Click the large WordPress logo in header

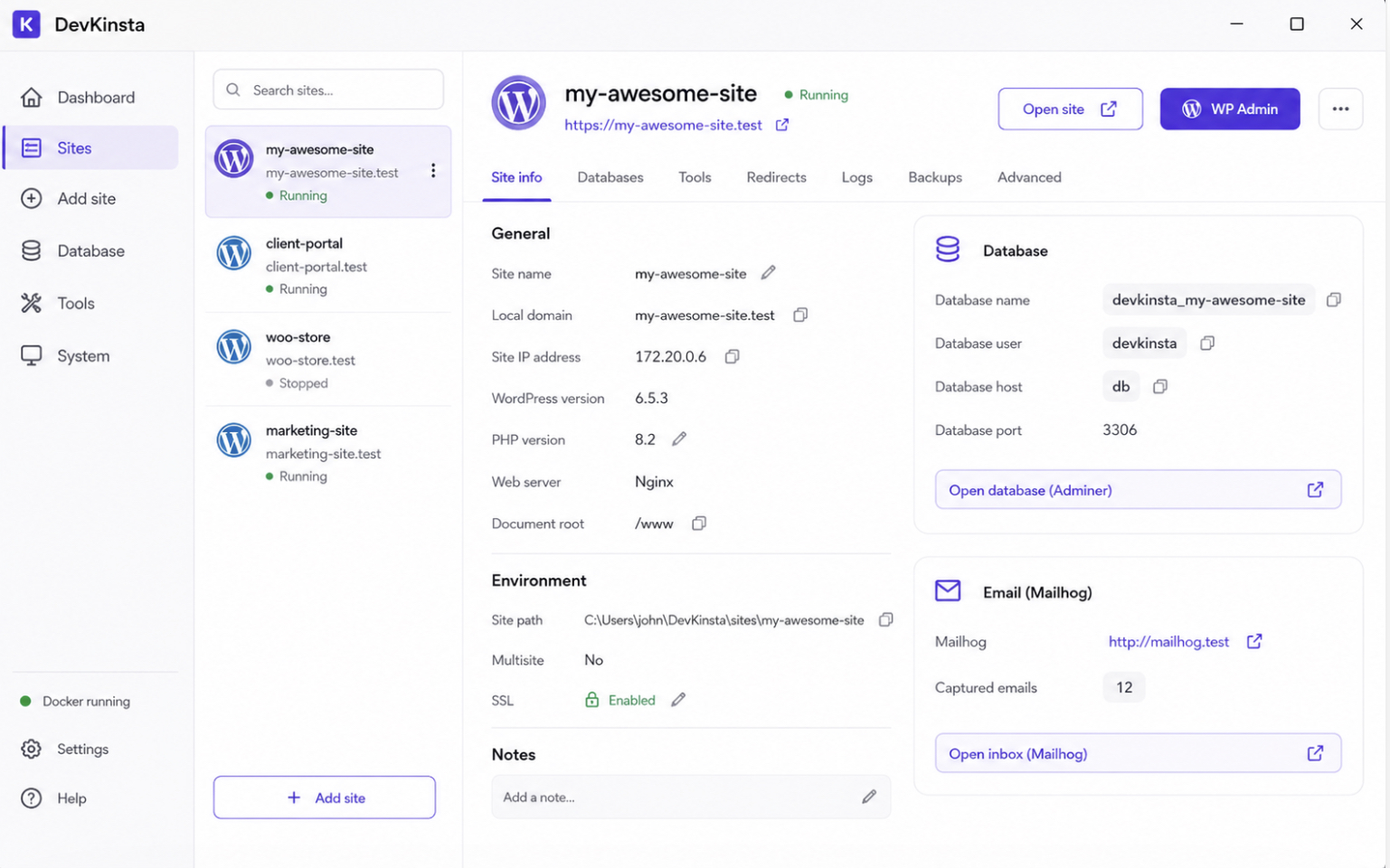518,103
